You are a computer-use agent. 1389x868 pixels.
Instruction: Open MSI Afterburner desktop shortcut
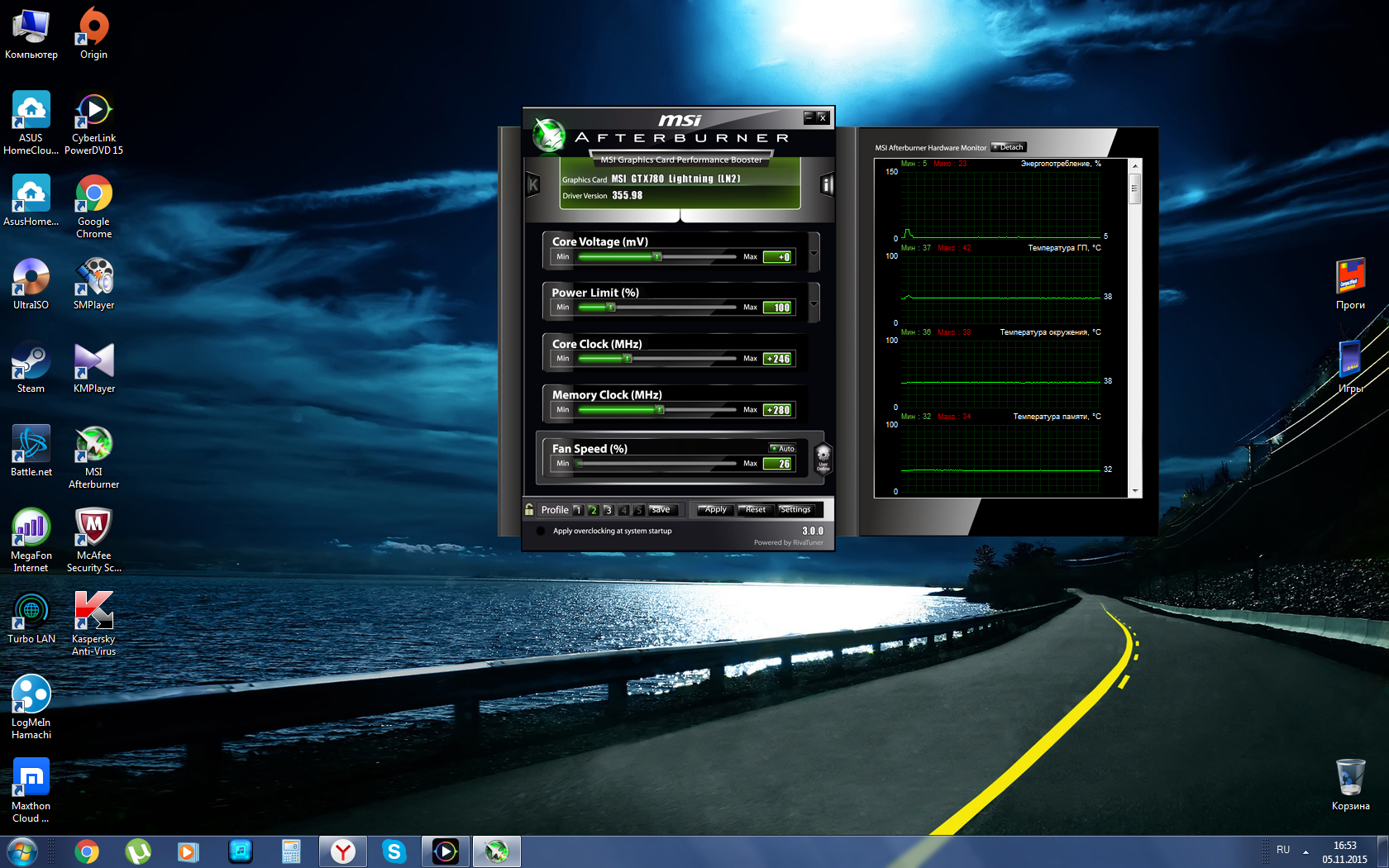[93, 456]
